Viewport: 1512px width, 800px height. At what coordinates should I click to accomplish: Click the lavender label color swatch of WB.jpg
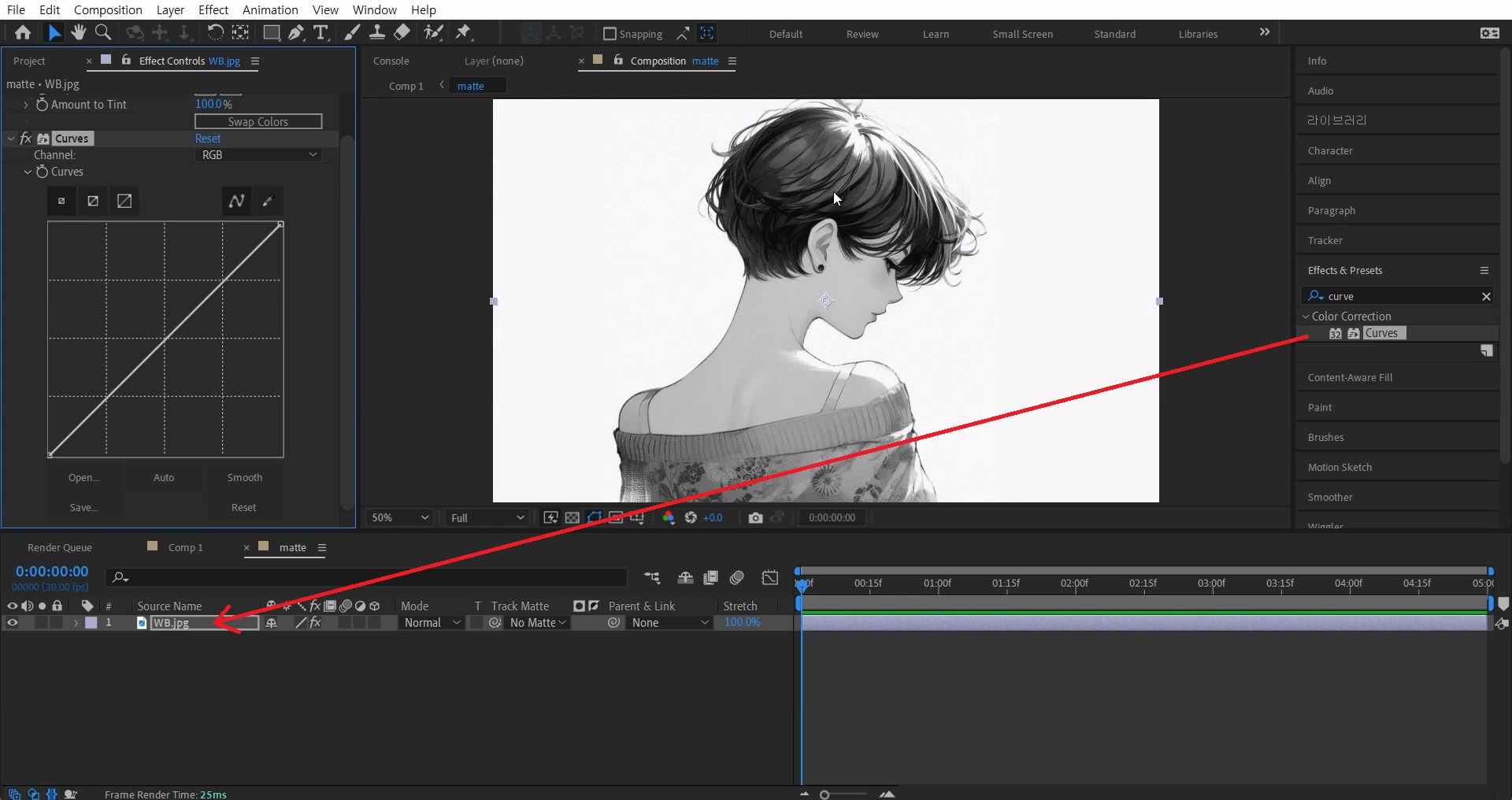[91, 622]
